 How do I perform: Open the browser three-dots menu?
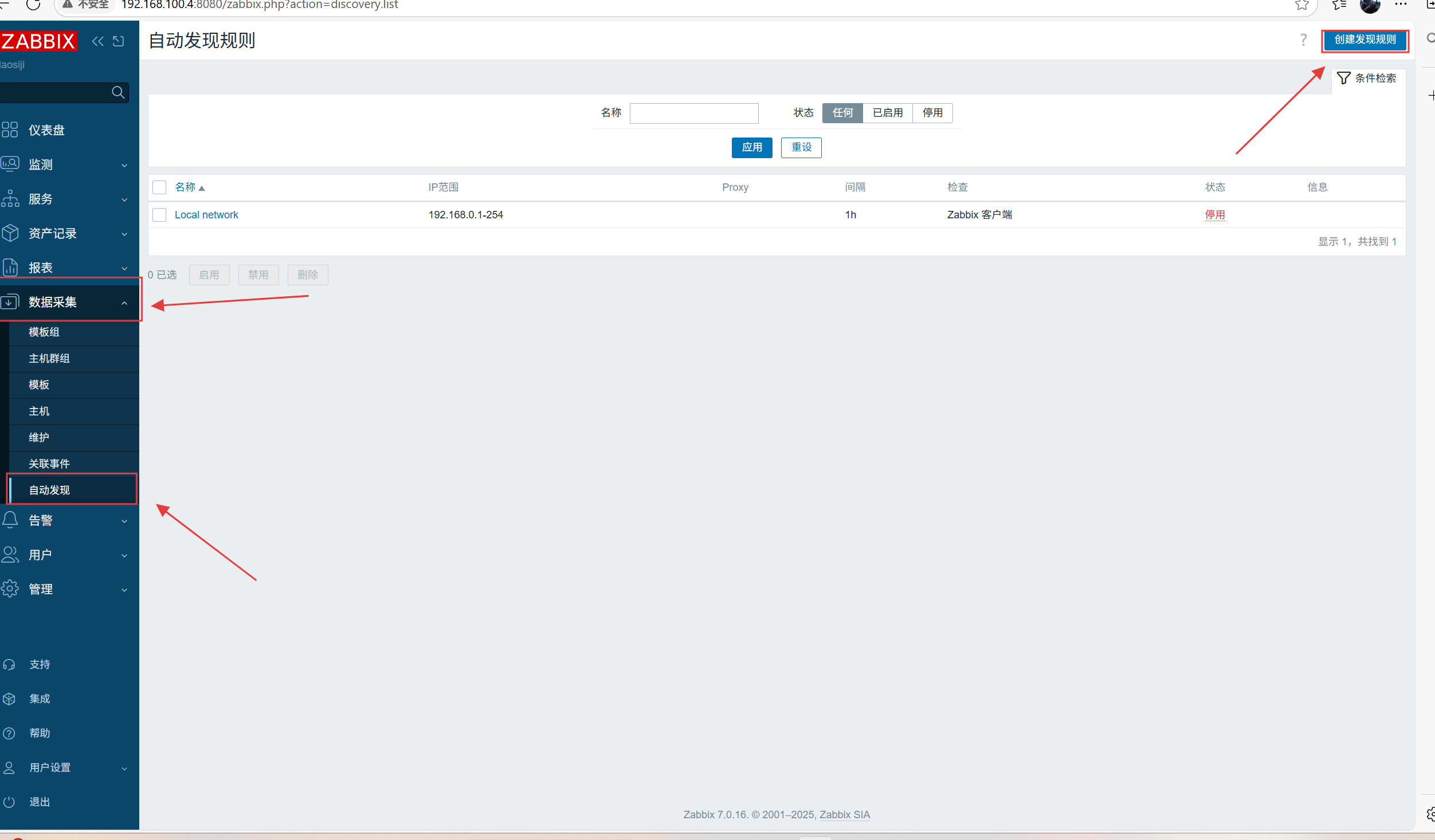point(1401,4)
